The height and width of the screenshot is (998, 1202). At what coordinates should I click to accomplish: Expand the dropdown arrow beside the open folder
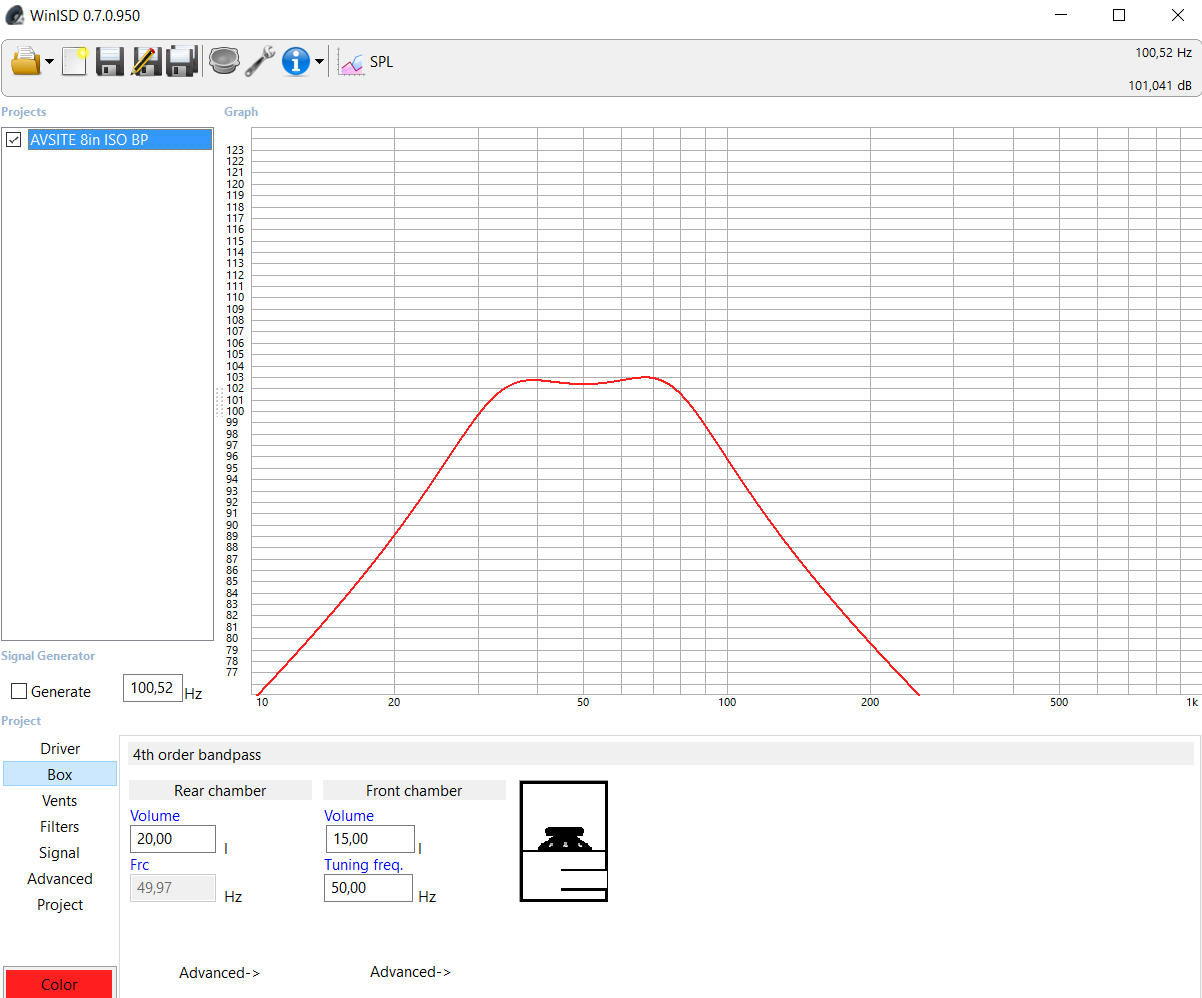[49, 63]
